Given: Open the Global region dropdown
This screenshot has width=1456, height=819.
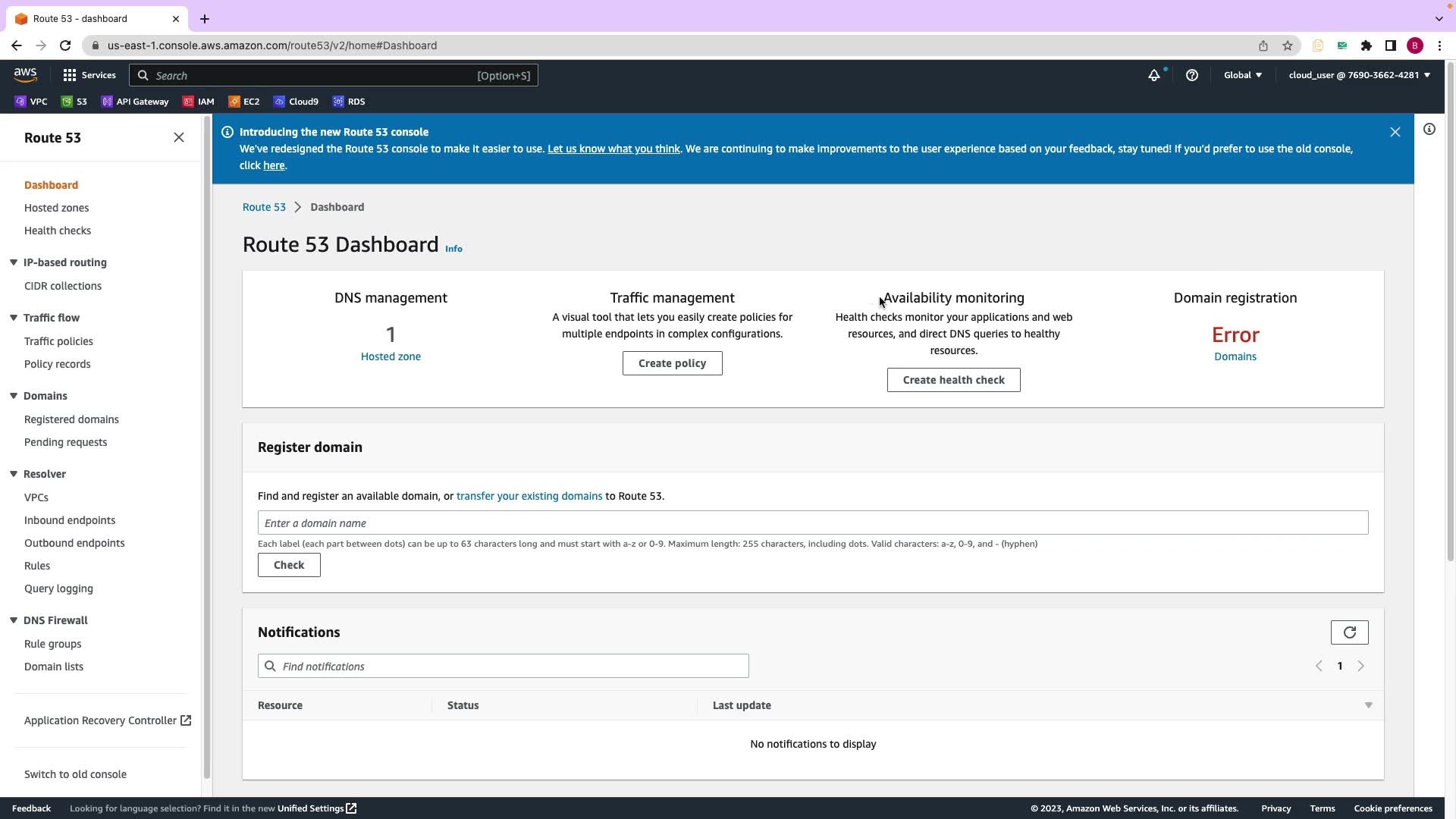Looking at the screenshot, I should (1242, 75).
